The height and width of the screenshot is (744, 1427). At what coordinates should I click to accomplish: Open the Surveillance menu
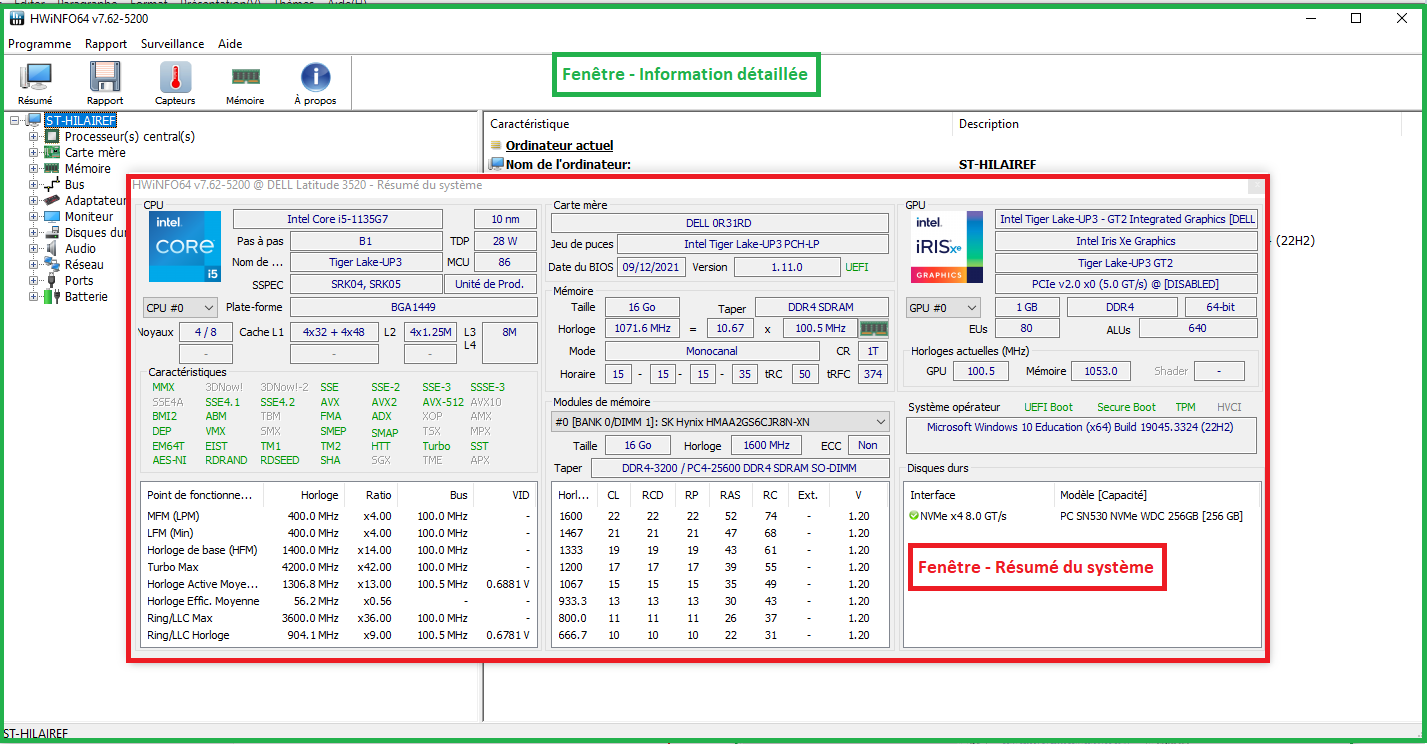[x=172, y=44]
